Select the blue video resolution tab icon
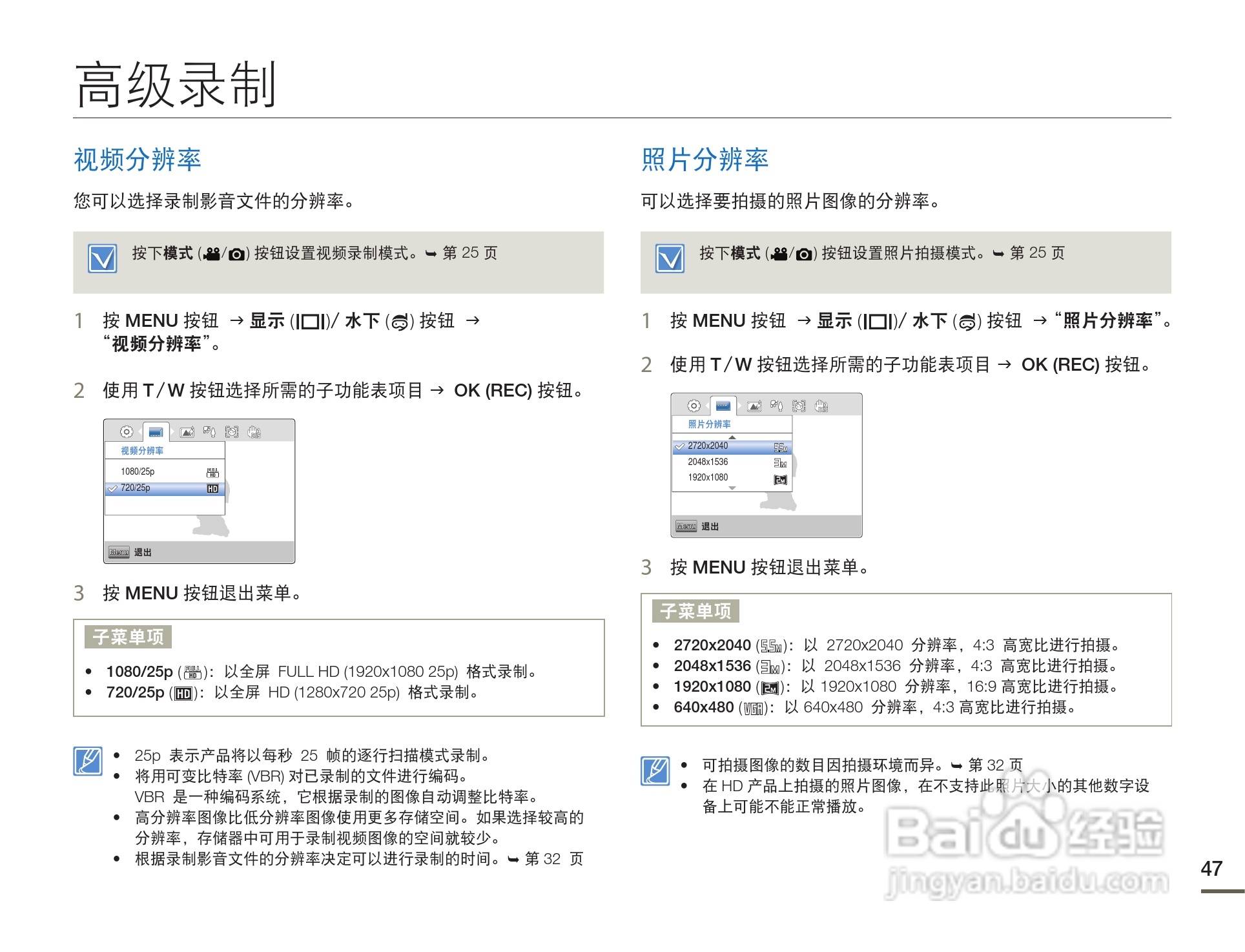 pyautogui.click(x=156, y=432)
